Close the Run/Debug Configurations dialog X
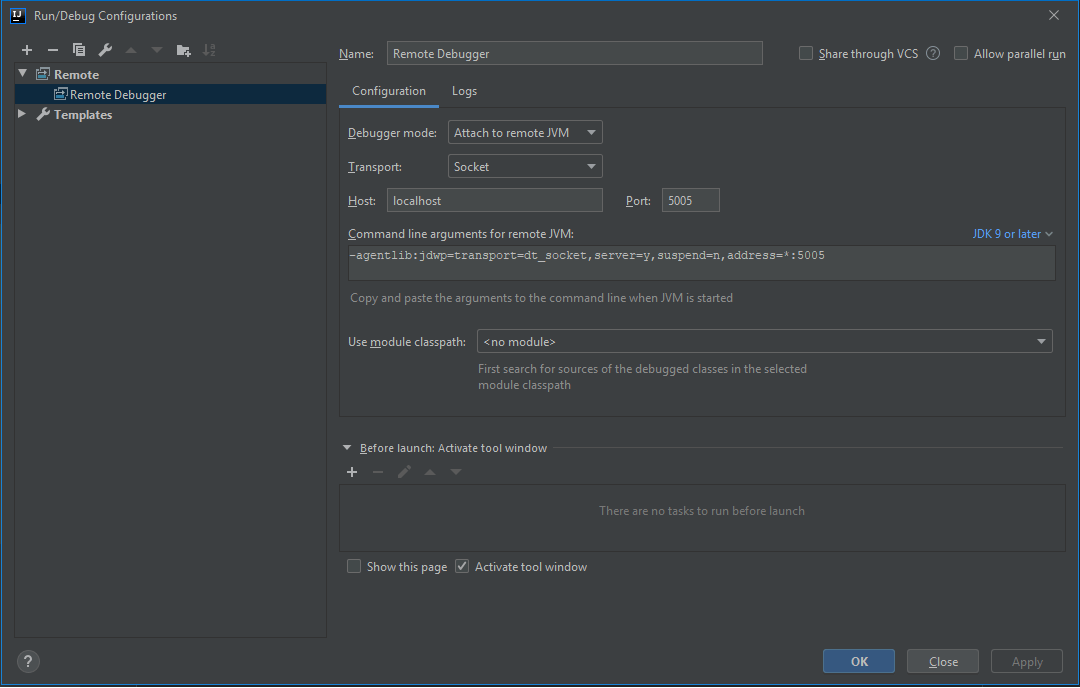Viewport: 1080px width, 688px height. tap(1054, 15)
